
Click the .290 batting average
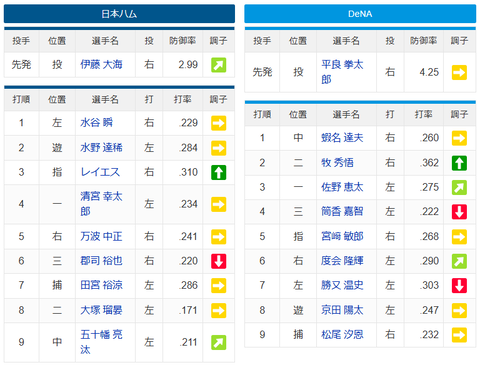[430, 261]
